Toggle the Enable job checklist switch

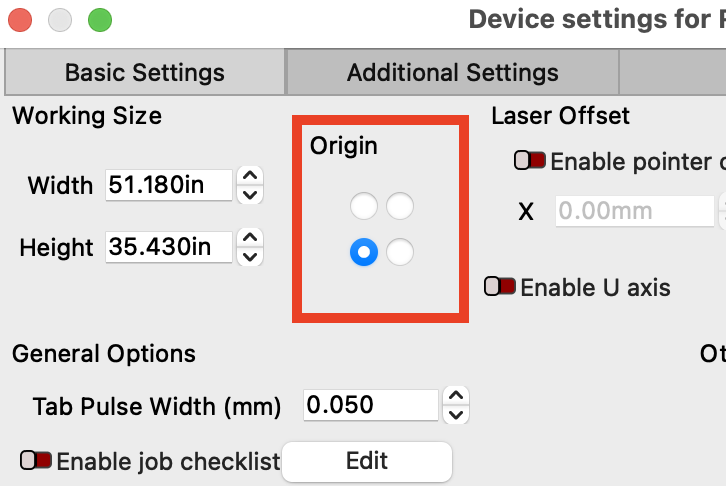(36, 460)
